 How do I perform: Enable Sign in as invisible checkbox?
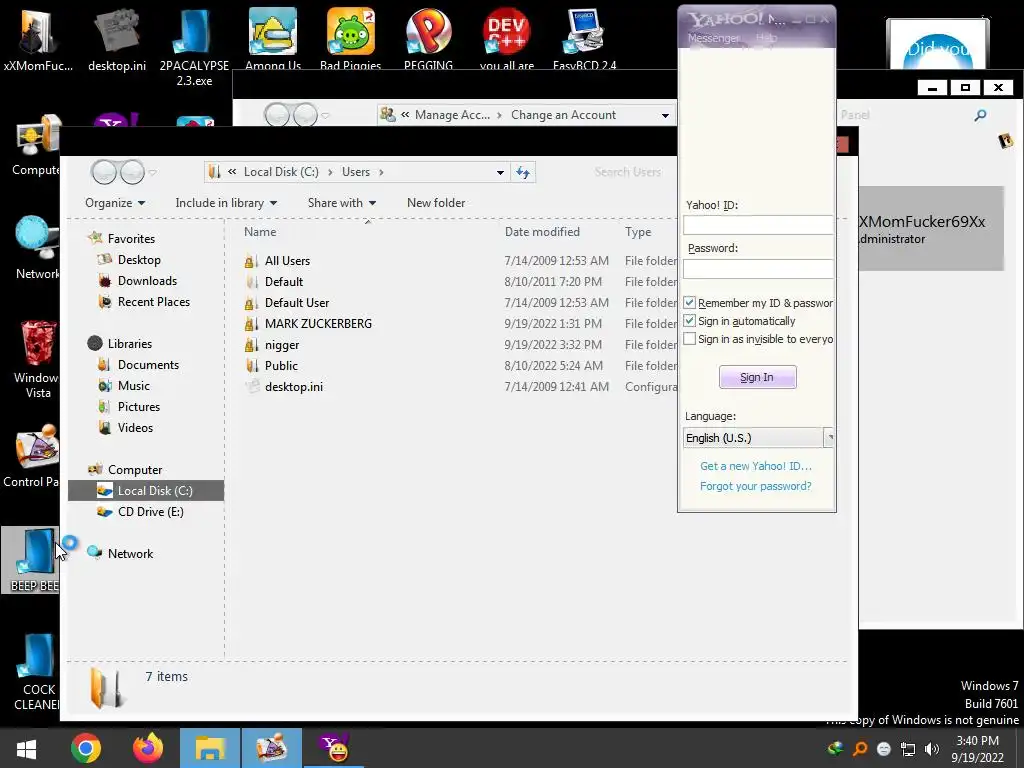point(690,339)
